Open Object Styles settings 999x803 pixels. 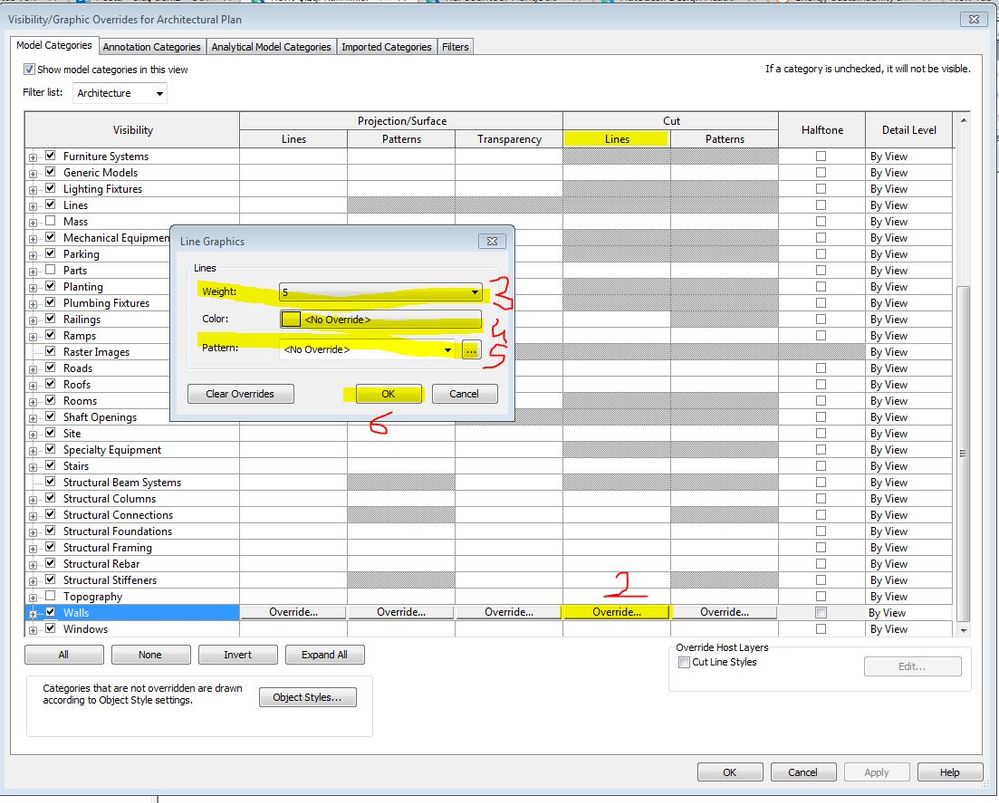pyautogui.click(x=307, y=697)
